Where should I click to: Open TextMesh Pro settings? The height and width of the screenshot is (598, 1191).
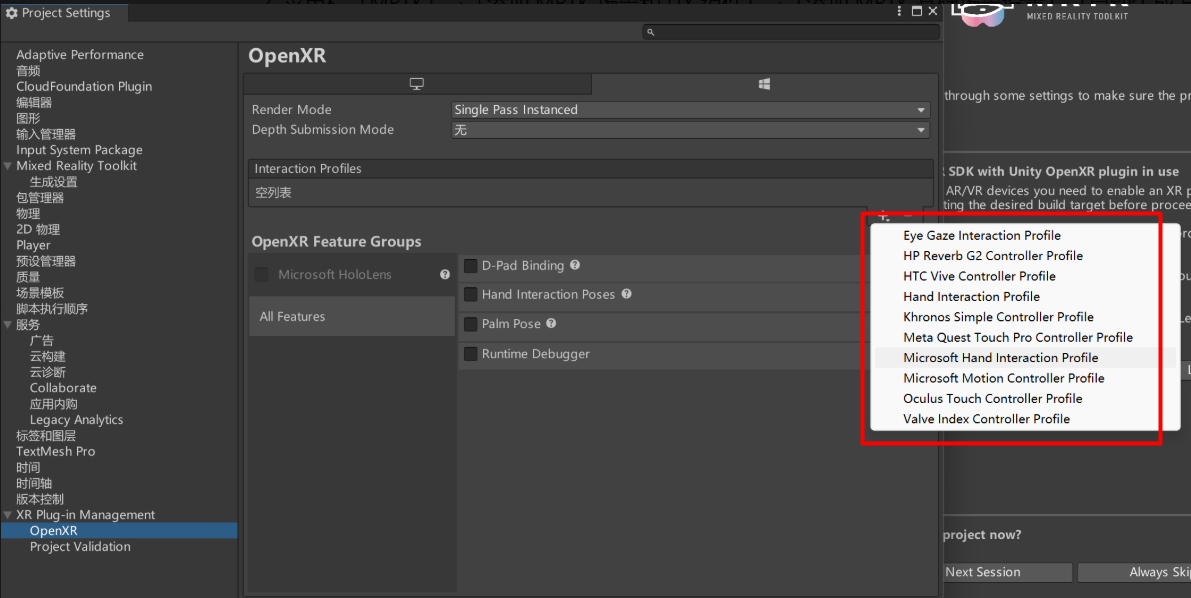coord(55,451)
